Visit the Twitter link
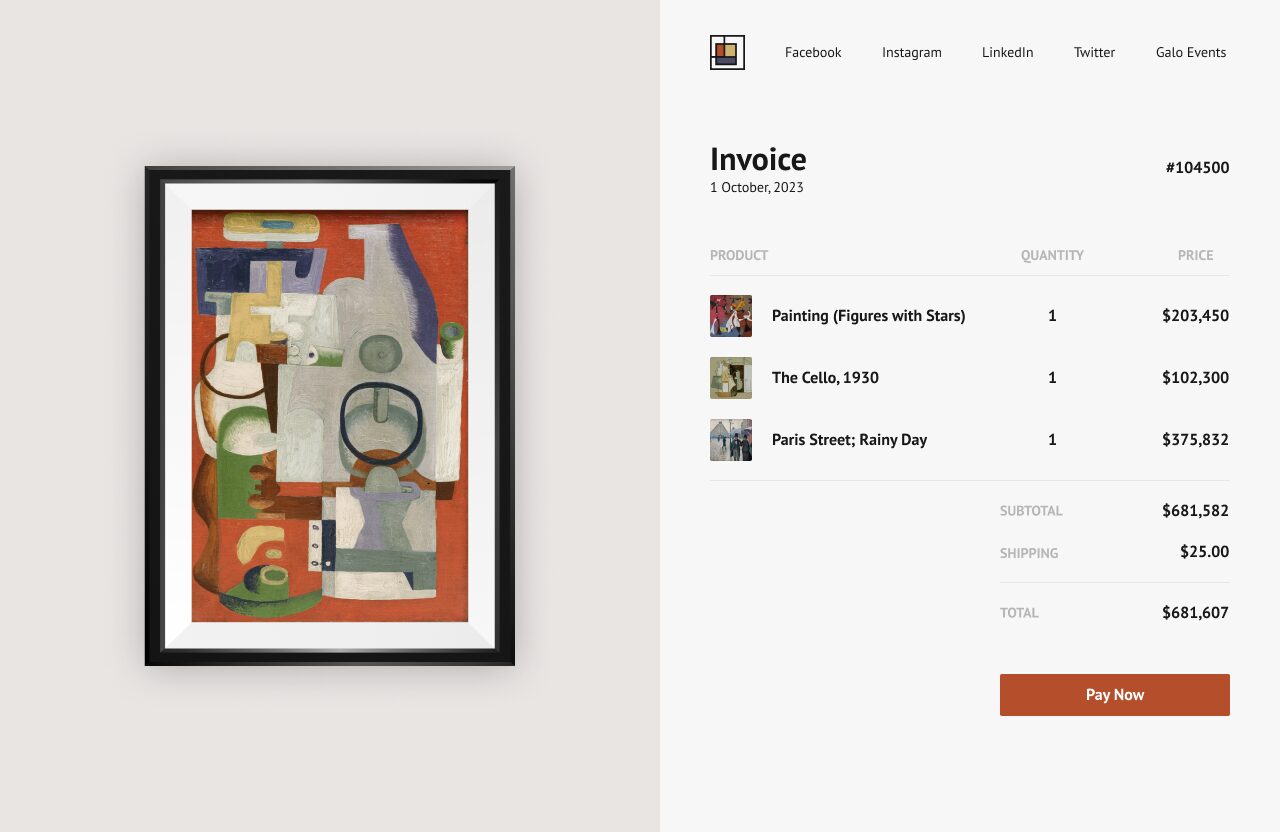Image resolution: width=1280 pixels, height=832 pixels. coord(1094,52)
